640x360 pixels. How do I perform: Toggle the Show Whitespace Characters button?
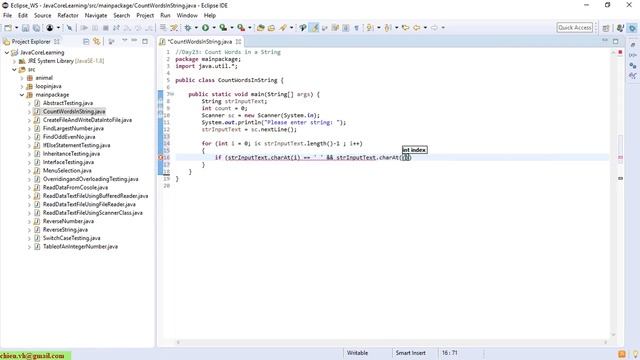pos(356,28)
